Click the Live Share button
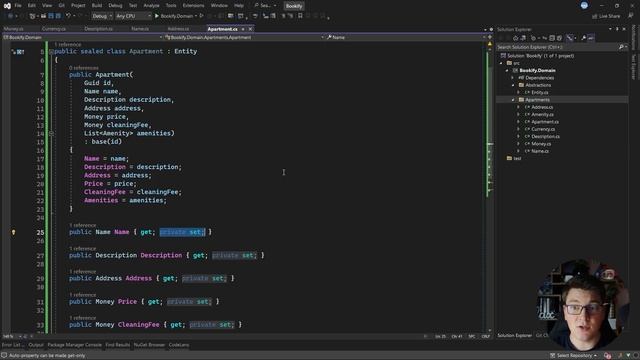This screenshot has height=360, width=640. (606, 16)
